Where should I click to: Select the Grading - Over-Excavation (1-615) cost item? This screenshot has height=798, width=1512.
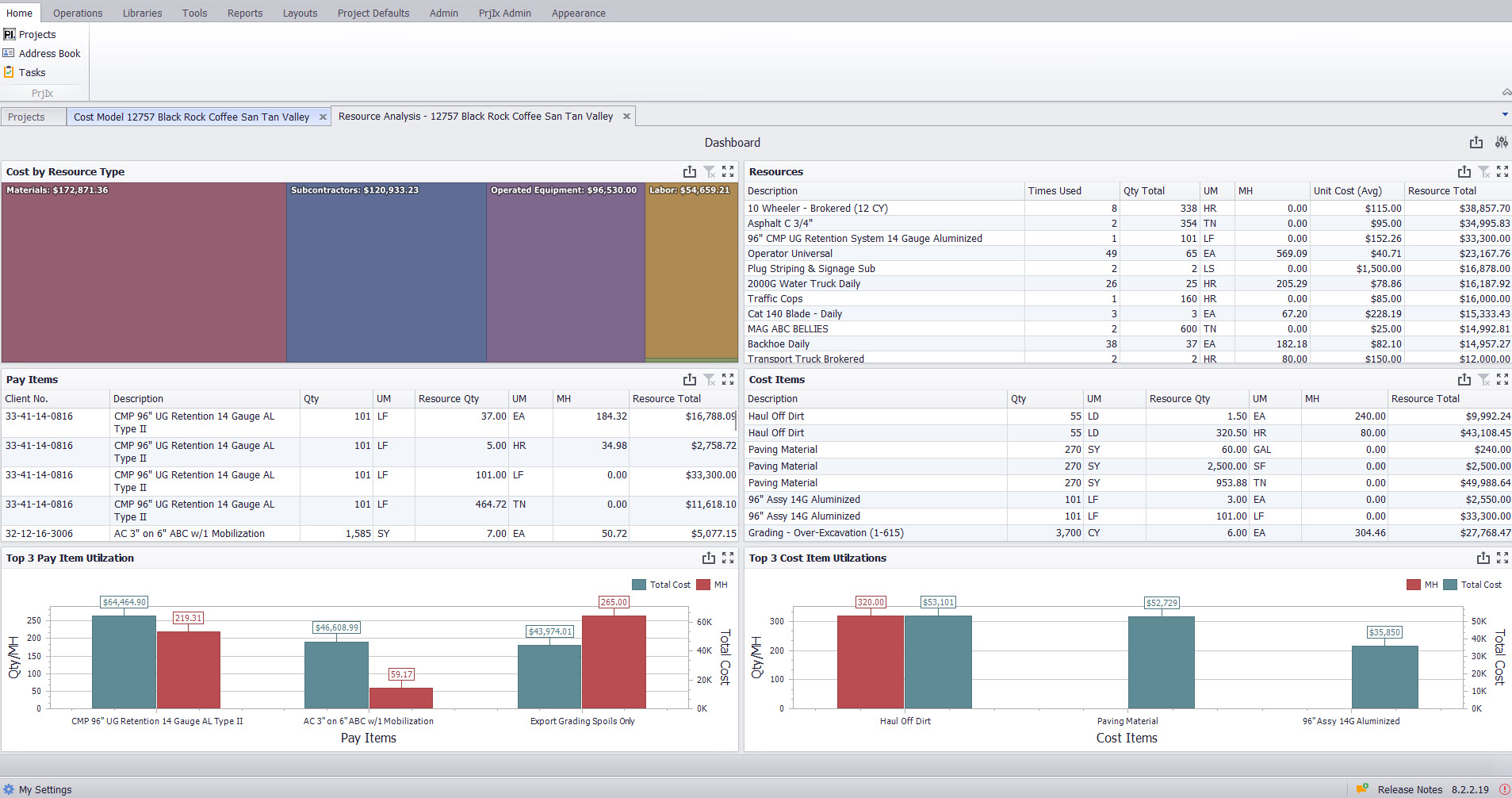coord(1127,532)
